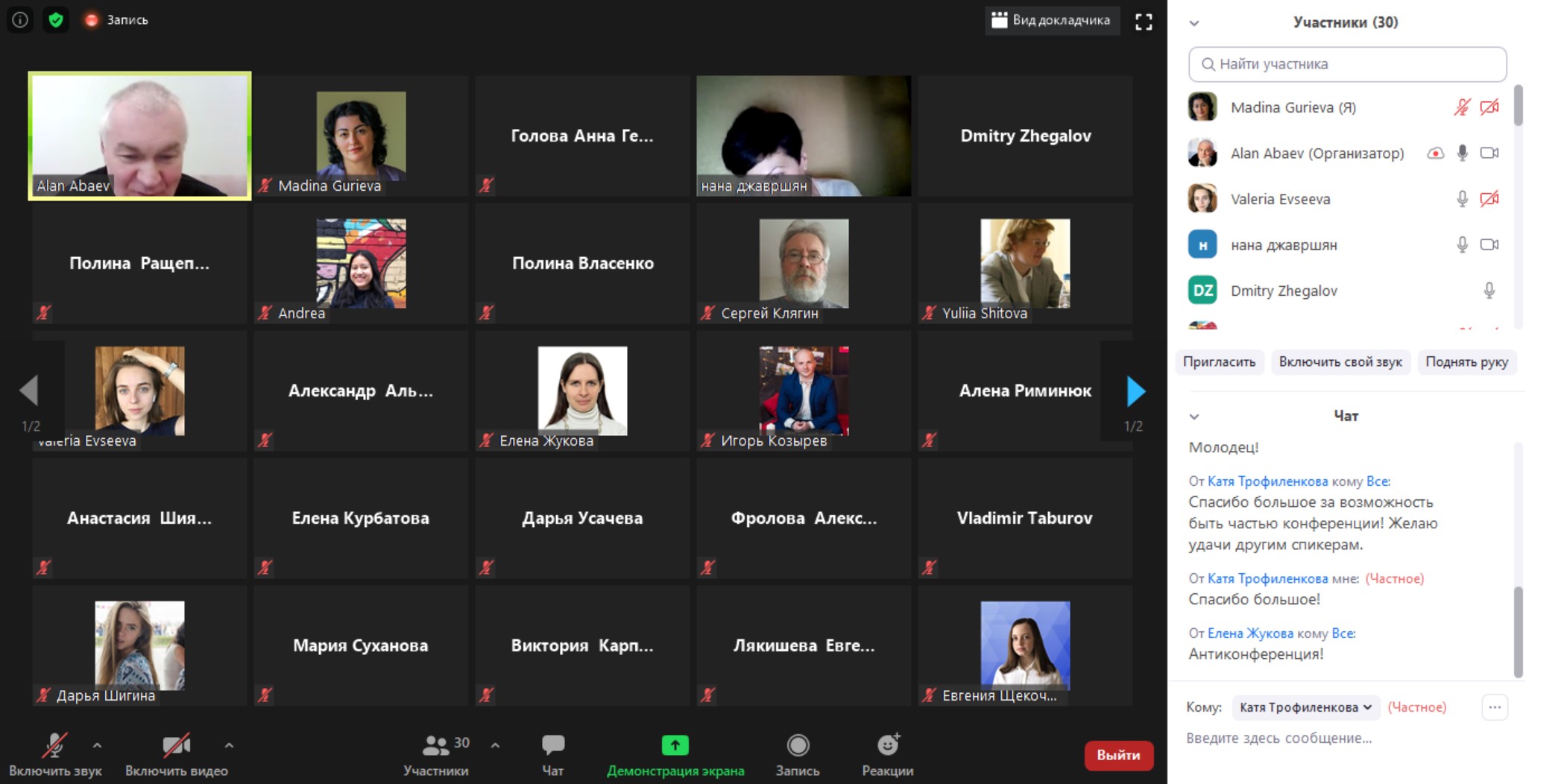Open chat recipient dropdown Катя Трофиленкова
1564x784 pixels.
[1305, 707]
